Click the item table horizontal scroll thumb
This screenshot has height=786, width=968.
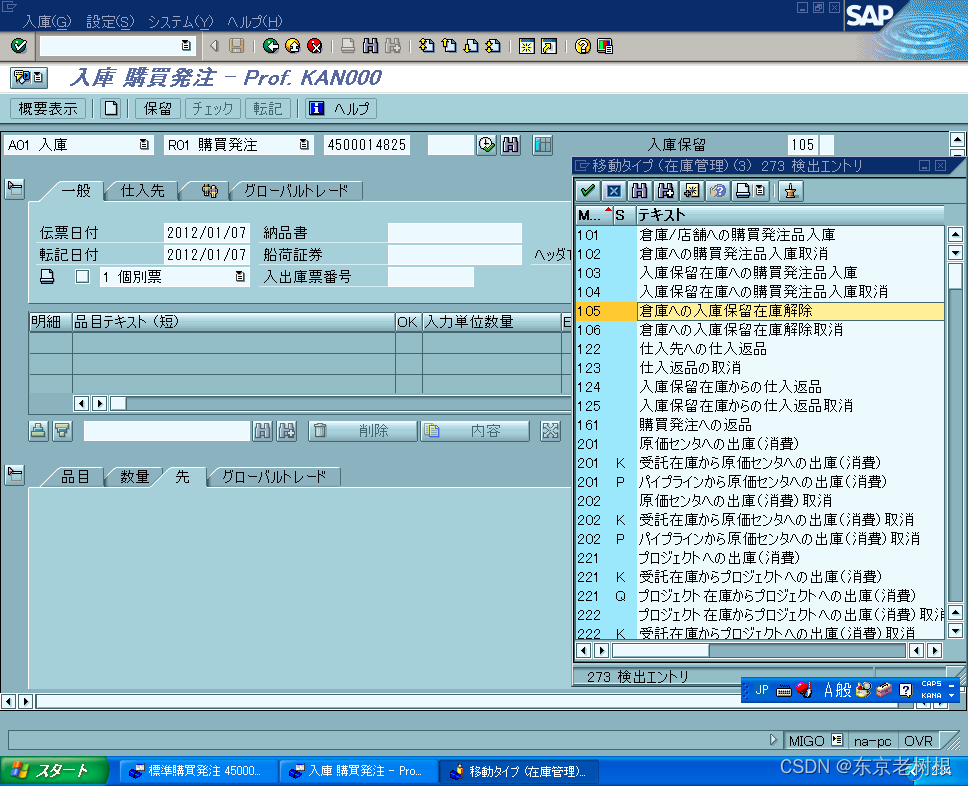pyautogui.click(x=118, y=404)
